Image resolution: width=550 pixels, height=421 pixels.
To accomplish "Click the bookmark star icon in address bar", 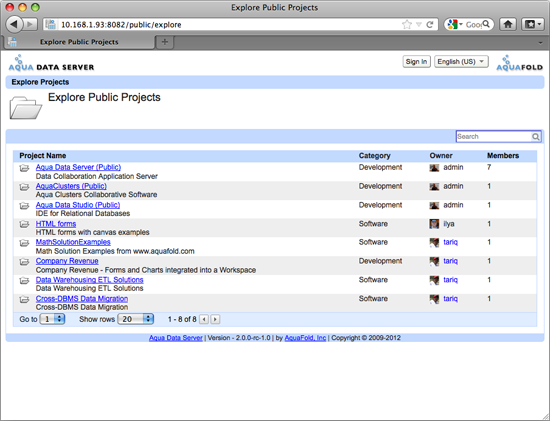I will 407,25.
